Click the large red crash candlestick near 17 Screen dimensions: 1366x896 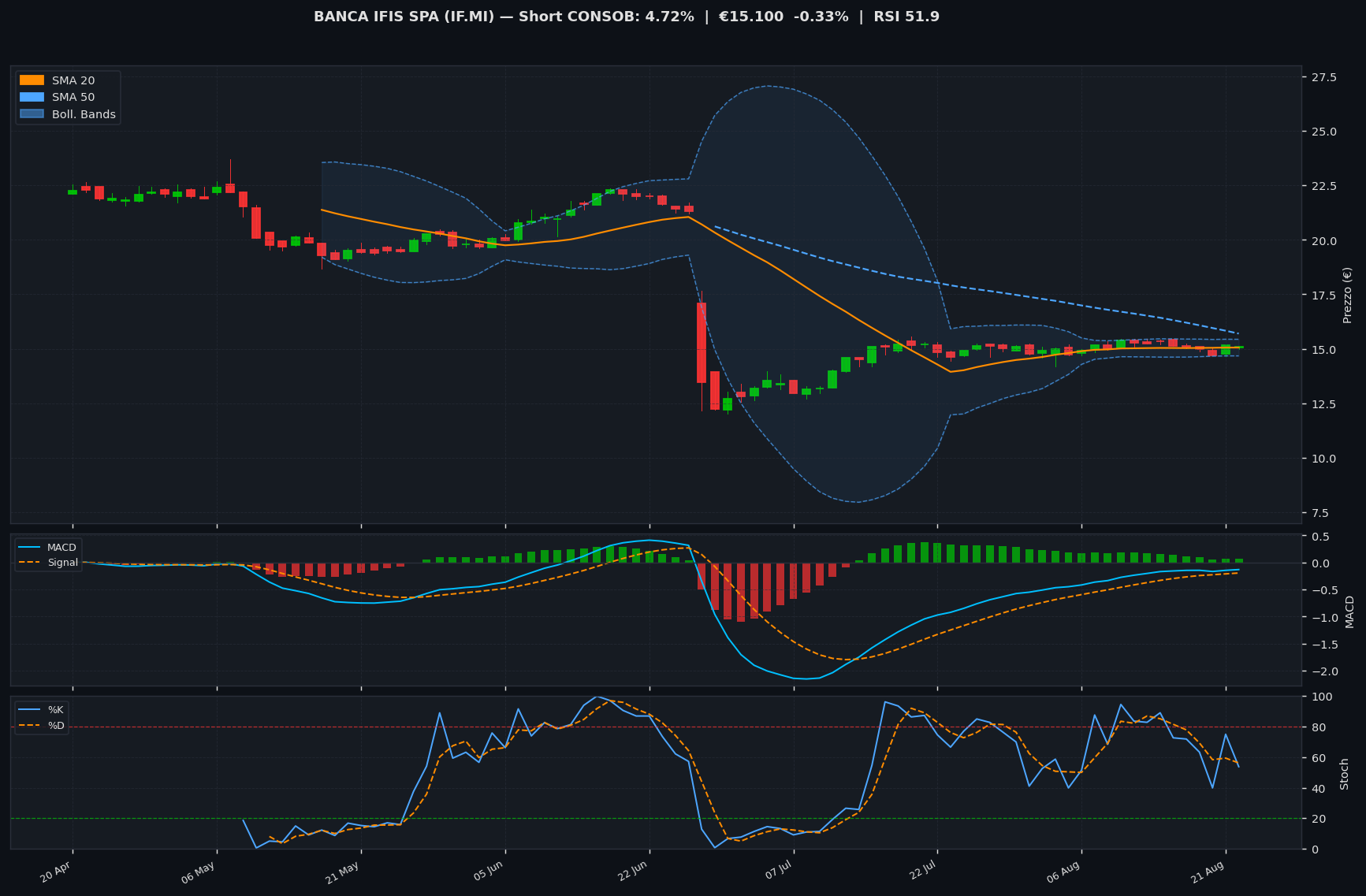[702, 343]
